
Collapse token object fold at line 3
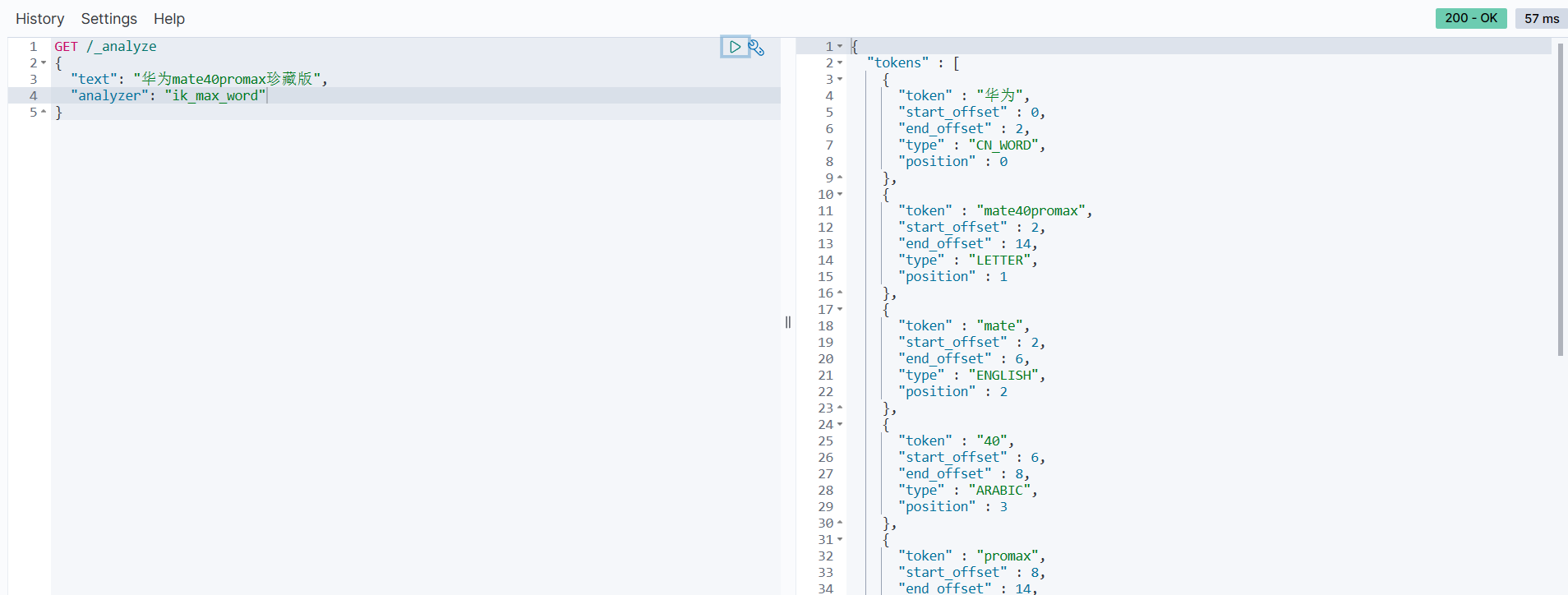pyautogui.click(x=840, y=80)
